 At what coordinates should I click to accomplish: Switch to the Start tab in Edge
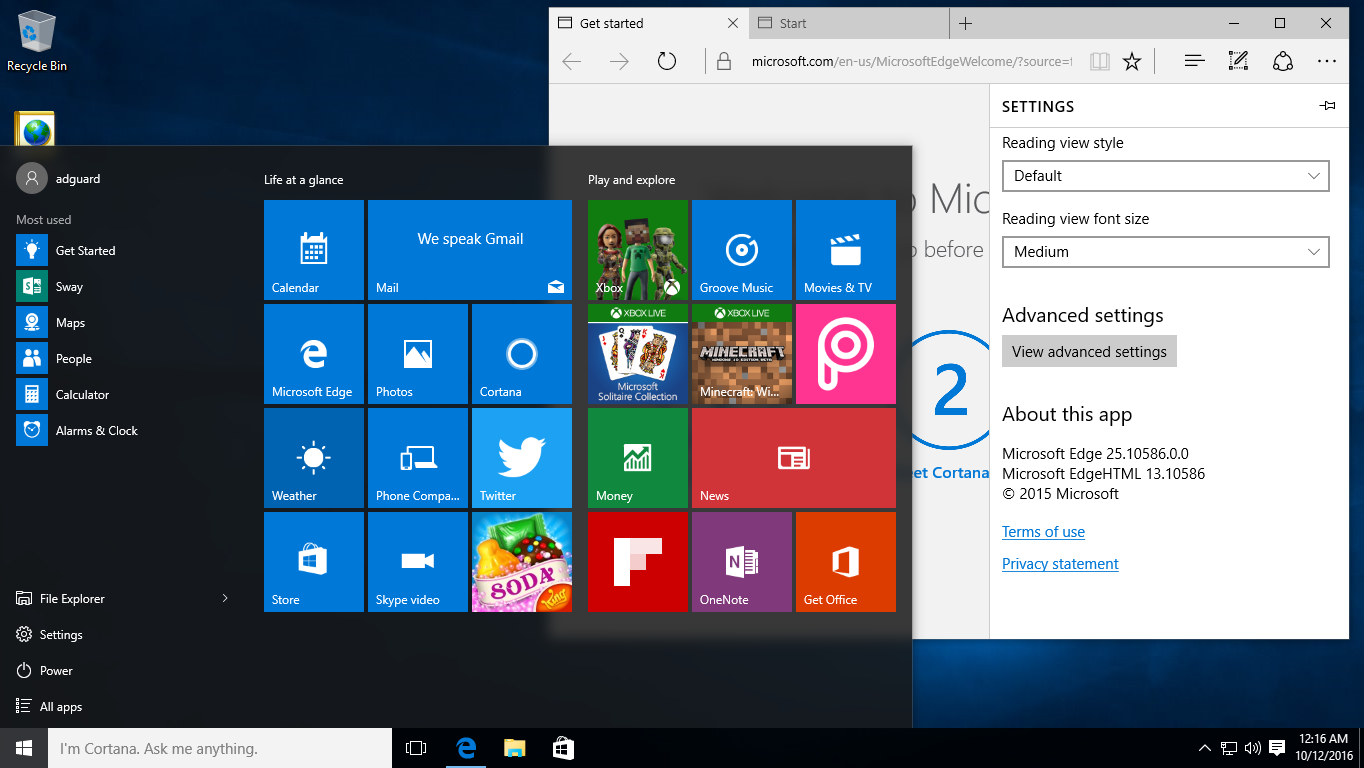[848, 23]
